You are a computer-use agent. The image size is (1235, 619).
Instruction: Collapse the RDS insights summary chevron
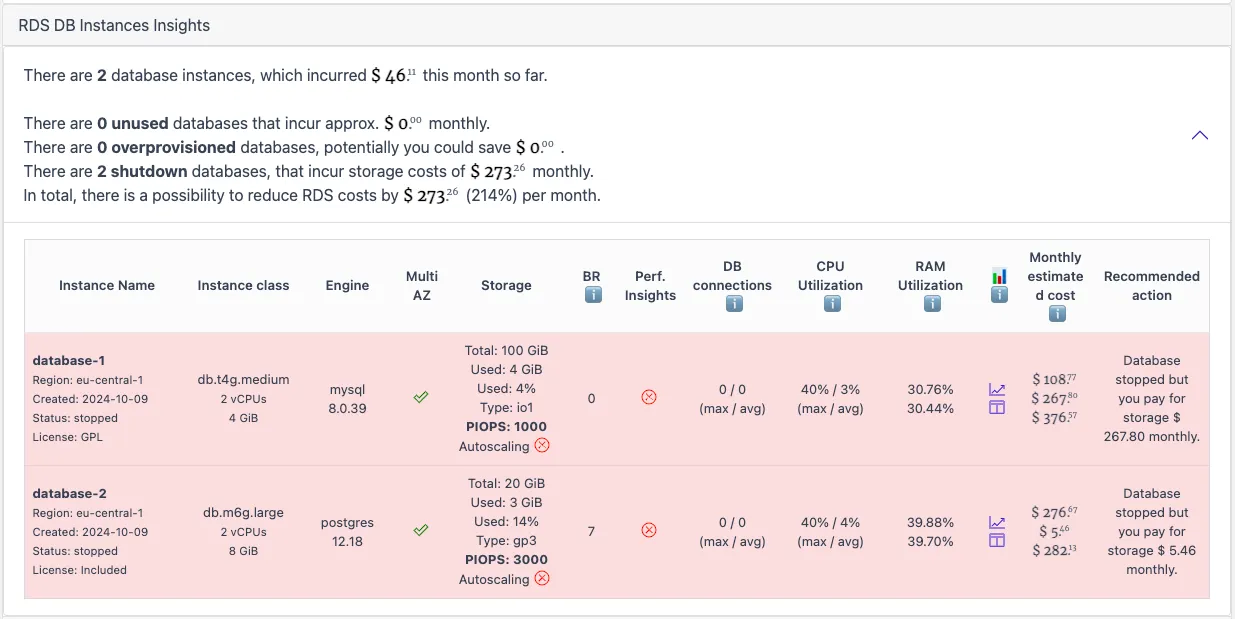point(1200,135)
